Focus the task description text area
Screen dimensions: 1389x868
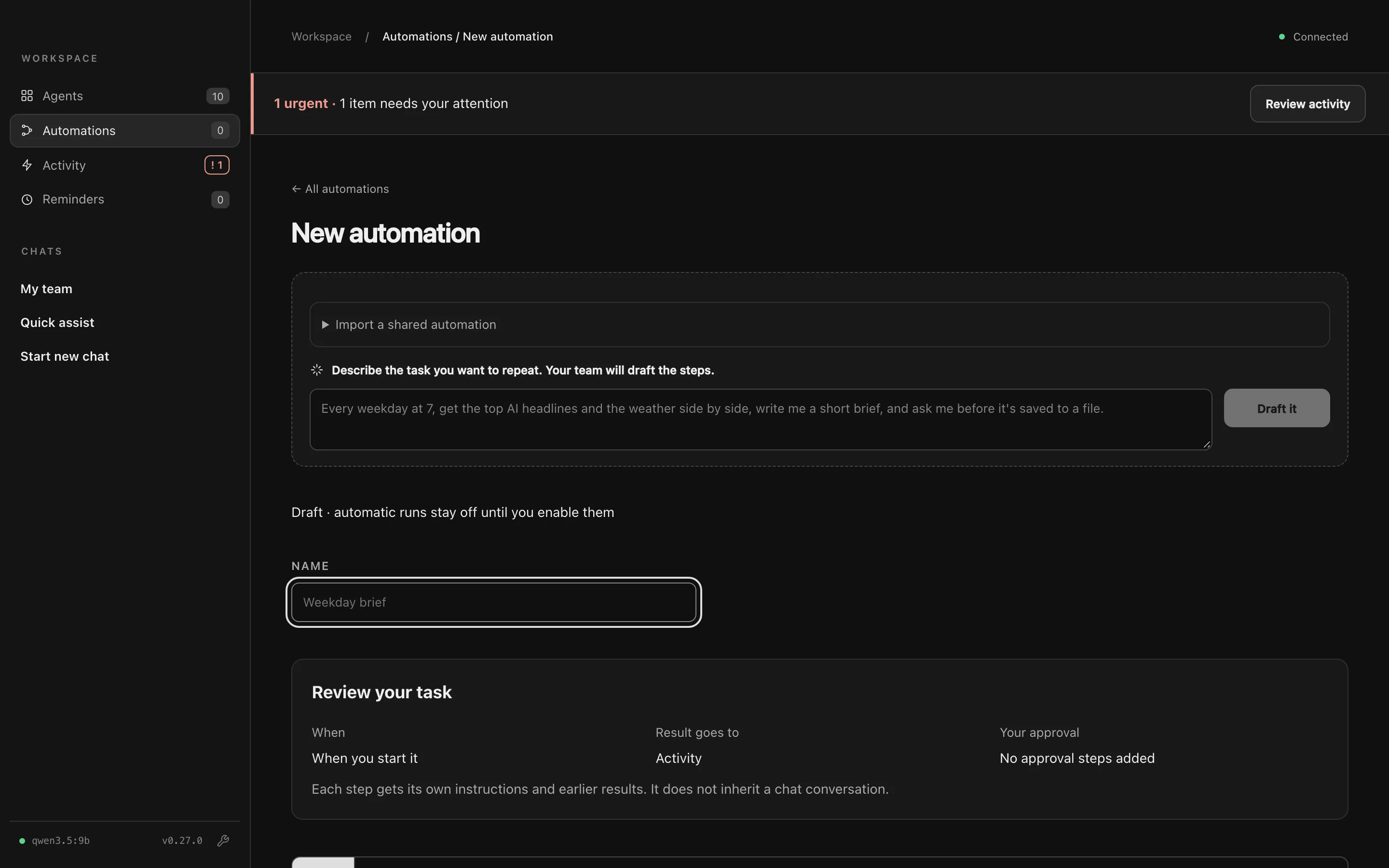coord(761,420)
